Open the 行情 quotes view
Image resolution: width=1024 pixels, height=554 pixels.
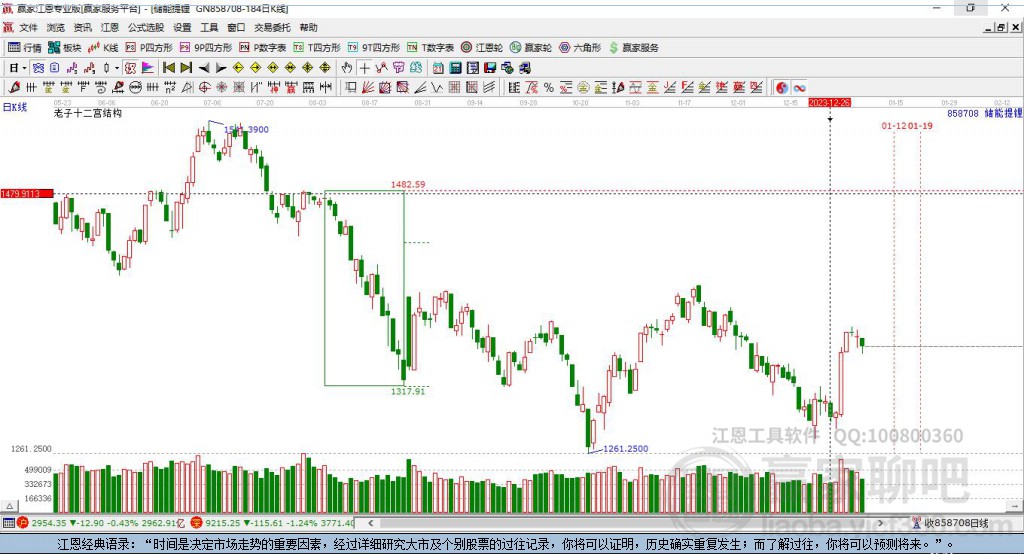pyautogui.click(x=25, y=48)
